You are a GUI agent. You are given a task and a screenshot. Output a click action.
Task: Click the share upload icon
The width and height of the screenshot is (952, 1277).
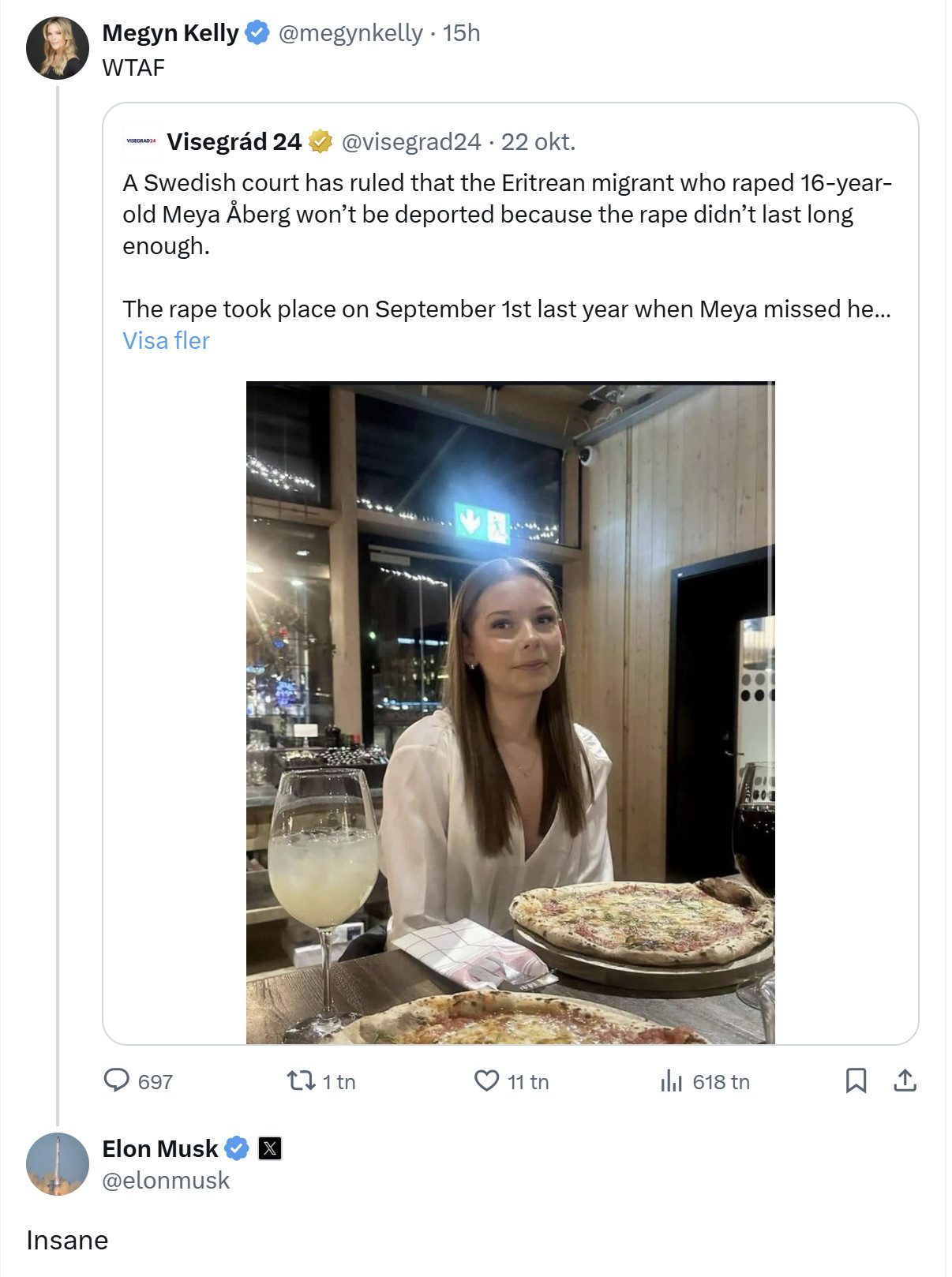pyautogui.click(x=905, y=1080)
